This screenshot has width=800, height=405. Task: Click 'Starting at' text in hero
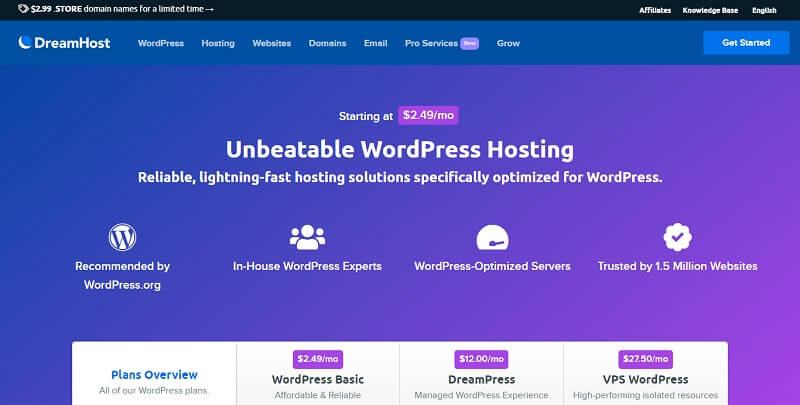click(x=366, y=116)
